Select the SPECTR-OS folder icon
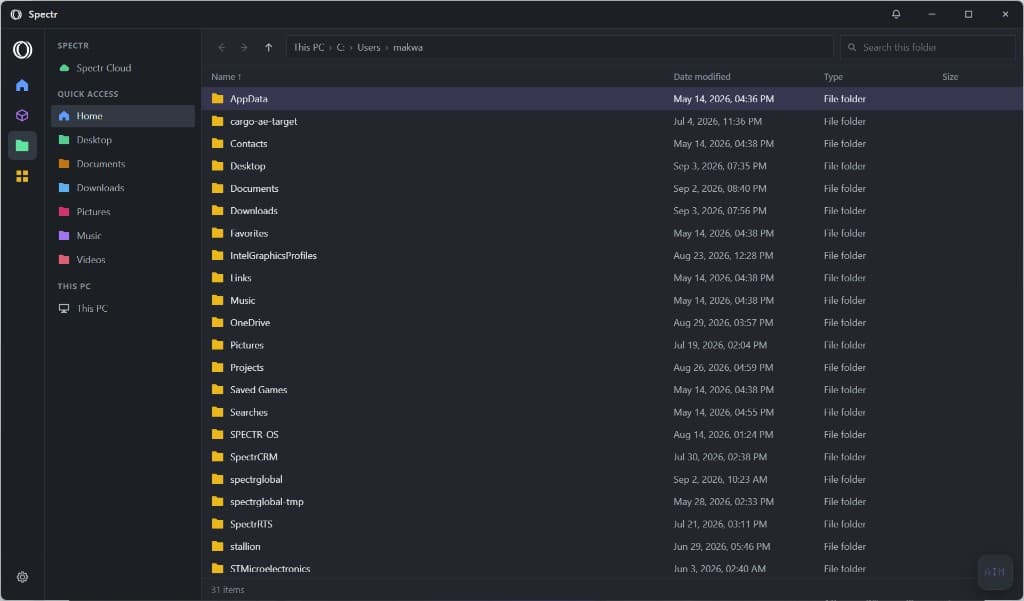Screen dimensions: 1024x601 [217, 434]
